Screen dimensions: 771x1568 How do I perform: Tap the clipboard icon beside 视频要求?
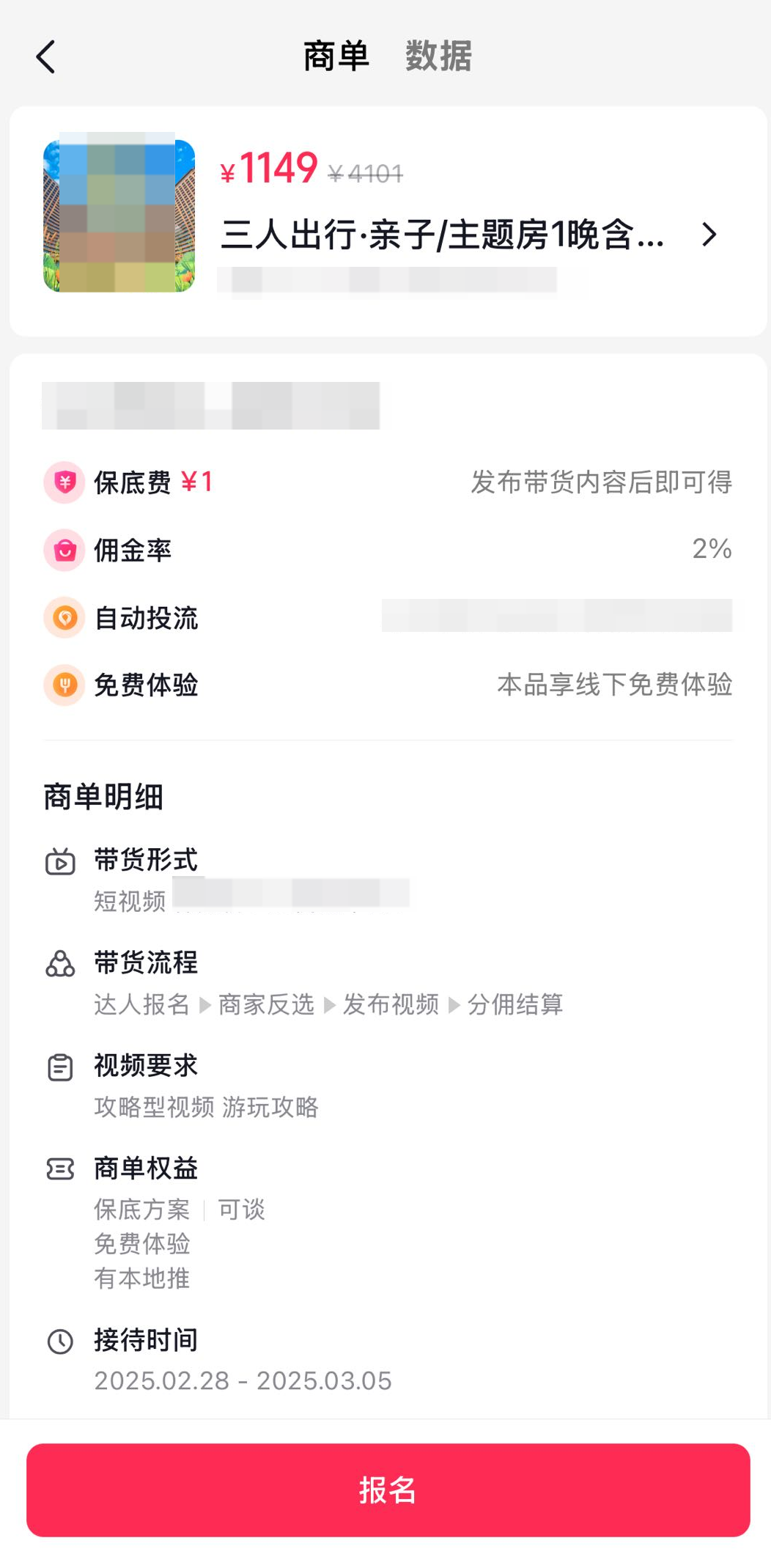(x=60, y=1067)
